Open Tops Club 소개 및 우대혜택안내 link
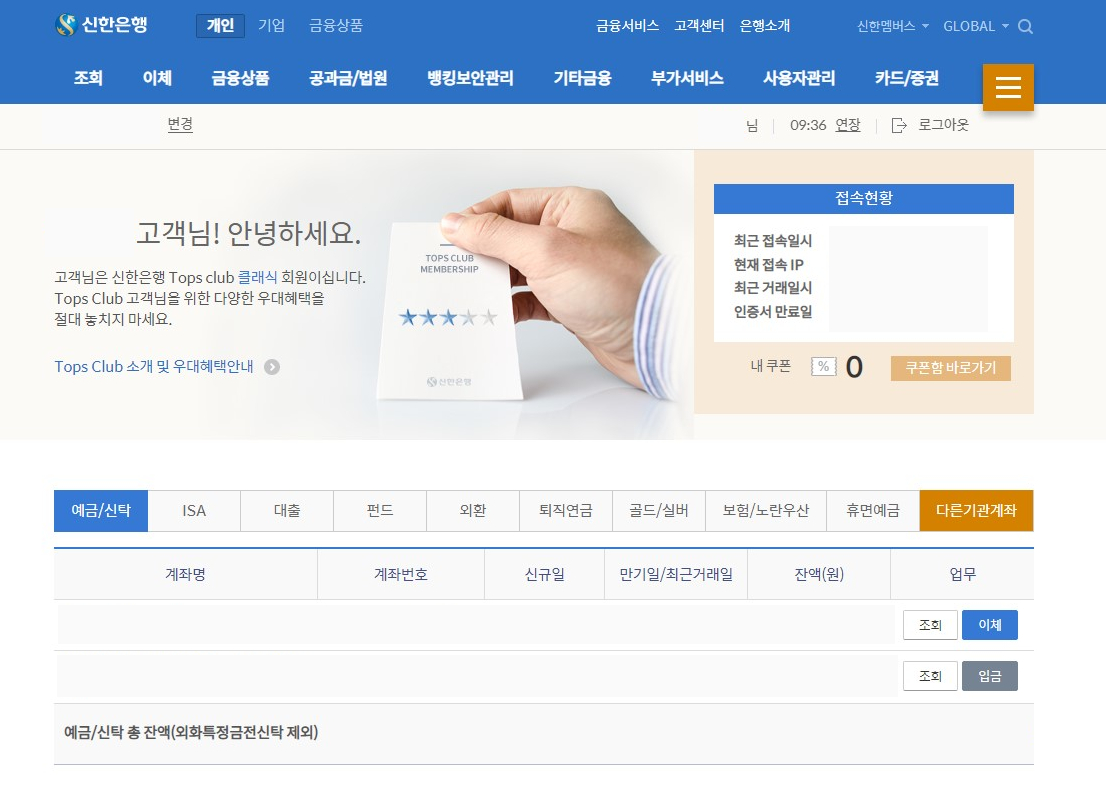This screenshot has width=1106, height=790. (154, 367)
